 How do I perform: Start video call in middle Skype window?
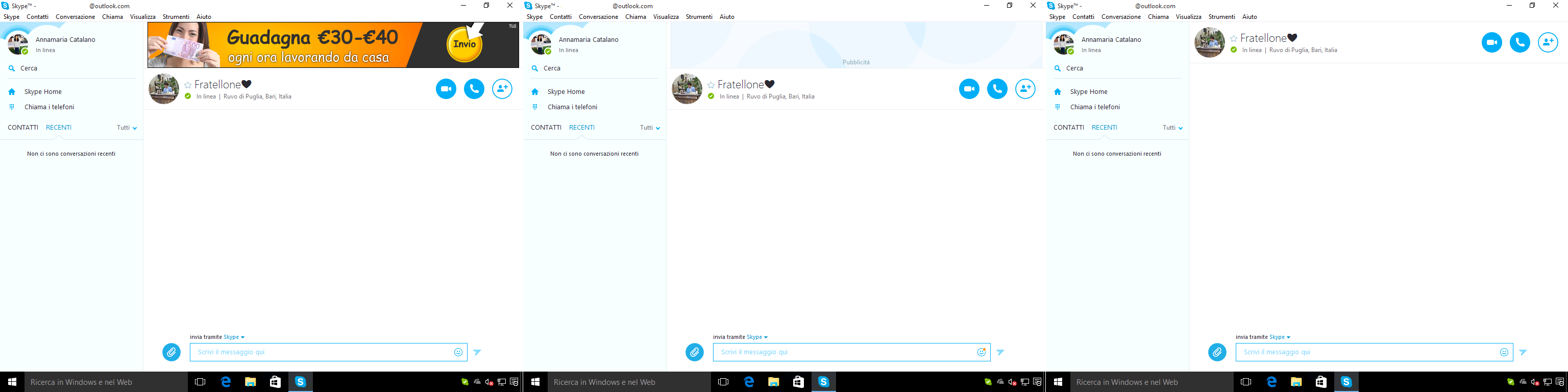click(x=969, y=89)
